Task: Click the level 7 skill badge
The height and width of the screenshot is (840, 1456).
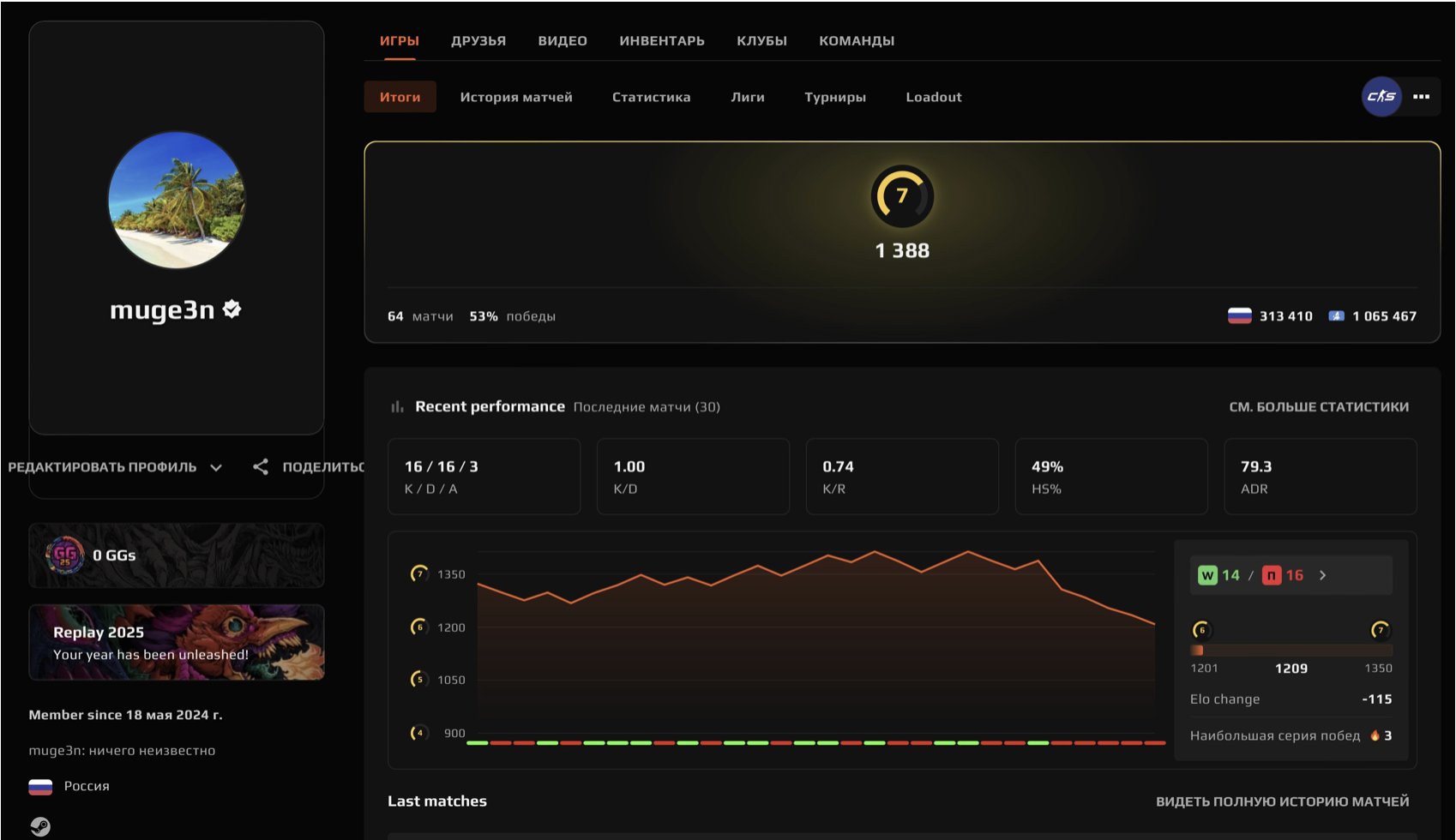Action: point(901,196)
